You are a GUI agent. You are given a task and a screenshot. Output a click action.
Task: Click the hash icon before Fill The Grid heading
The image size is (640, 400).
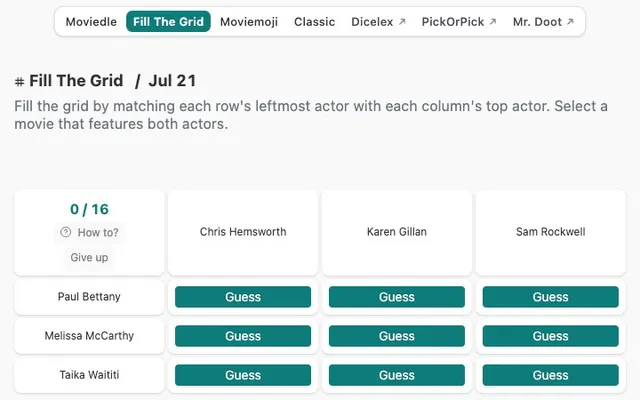tap(19, 82)
